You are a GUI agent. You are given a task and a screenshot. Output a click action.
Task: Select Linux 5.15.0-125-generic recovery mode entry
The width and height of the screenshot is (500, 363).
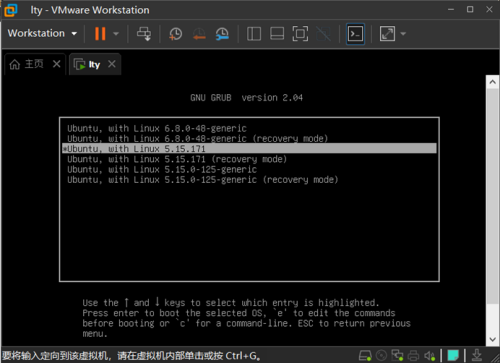pos(249,180)
